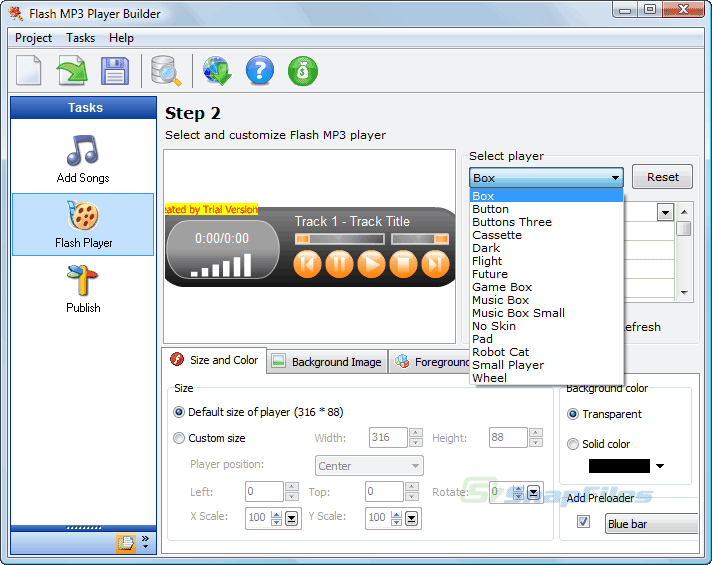Choose Buttons Three from player list
This screenshot has width=712, height=565.
click(x=546, y=222)
